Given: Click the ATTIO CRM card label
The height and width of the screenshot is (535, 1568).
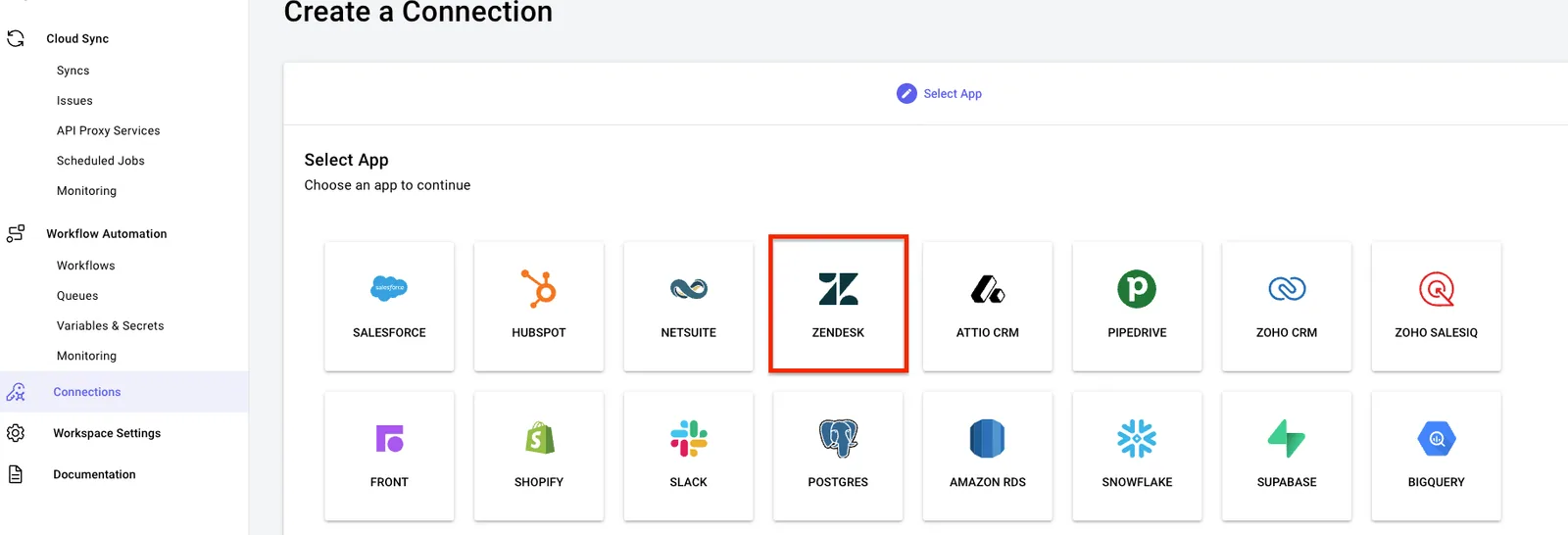Looking at the screenshot, I should coord(988,333).
